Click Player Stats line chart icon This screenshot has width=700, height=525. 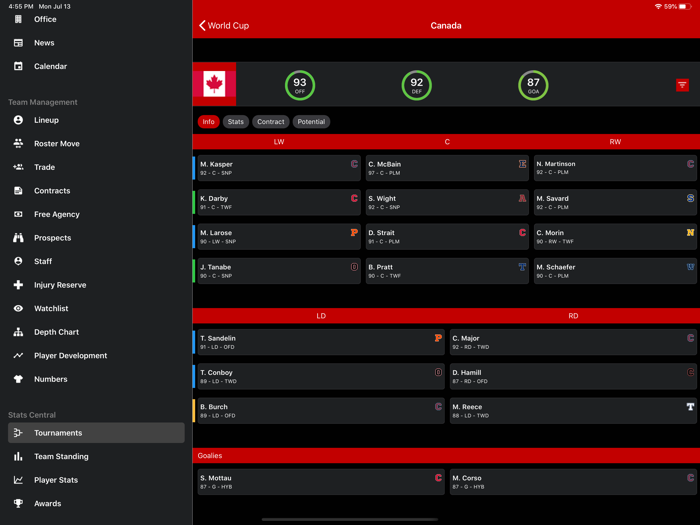coord(18,480)
